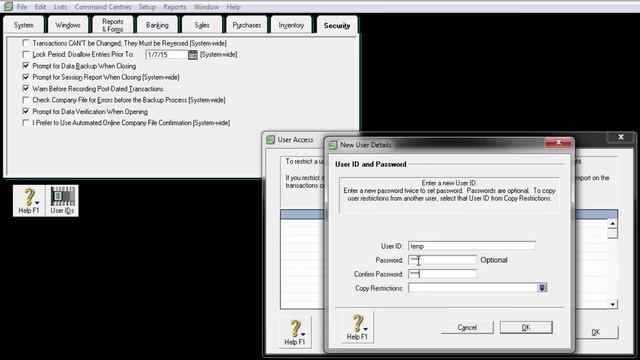Screen dimensions: 640x360
Task: Expand the Copy Restrictions dropdown arrow
Action: (x=542, y=288)
